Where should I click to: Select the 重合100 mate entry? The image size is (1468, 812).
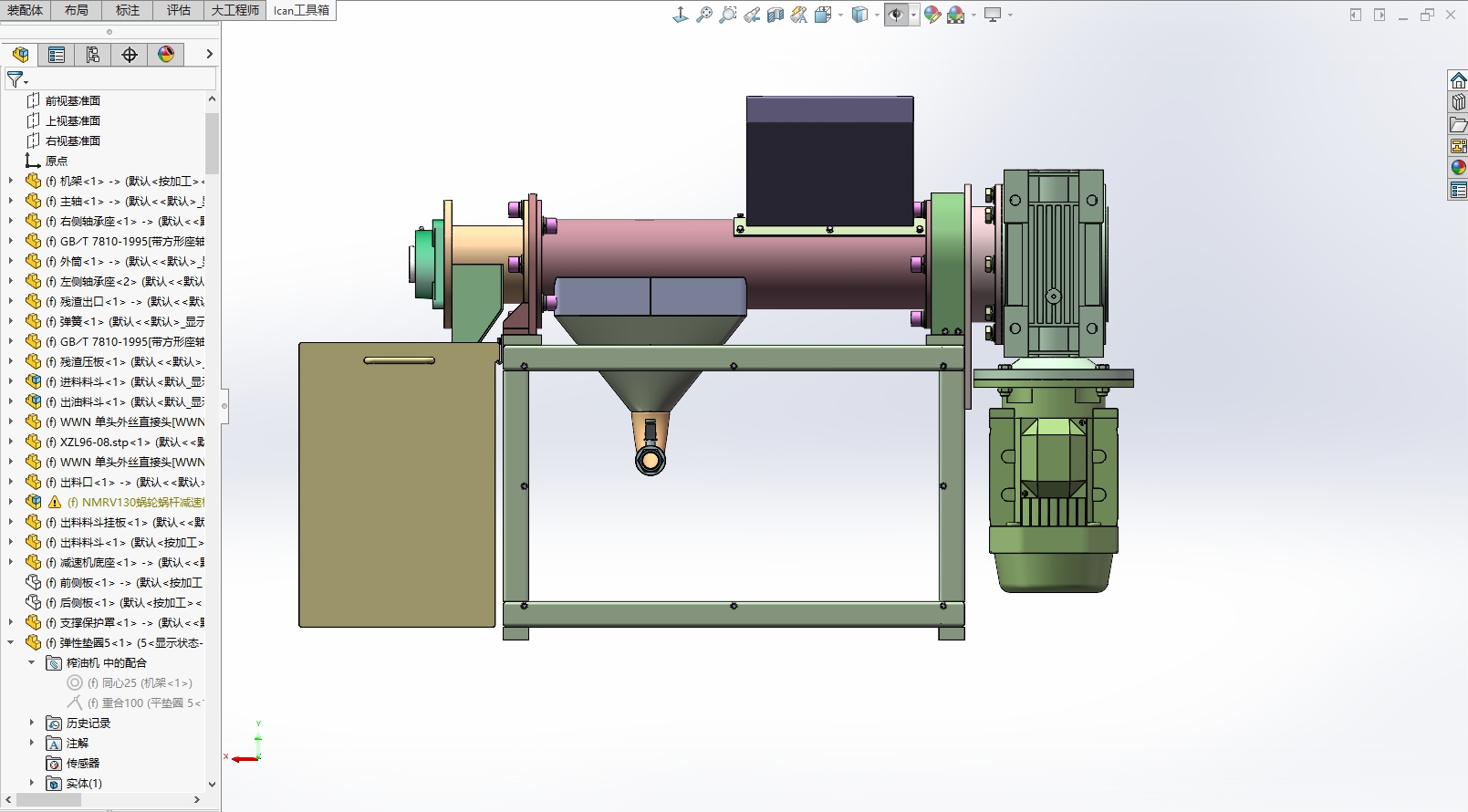click(134, 703)
